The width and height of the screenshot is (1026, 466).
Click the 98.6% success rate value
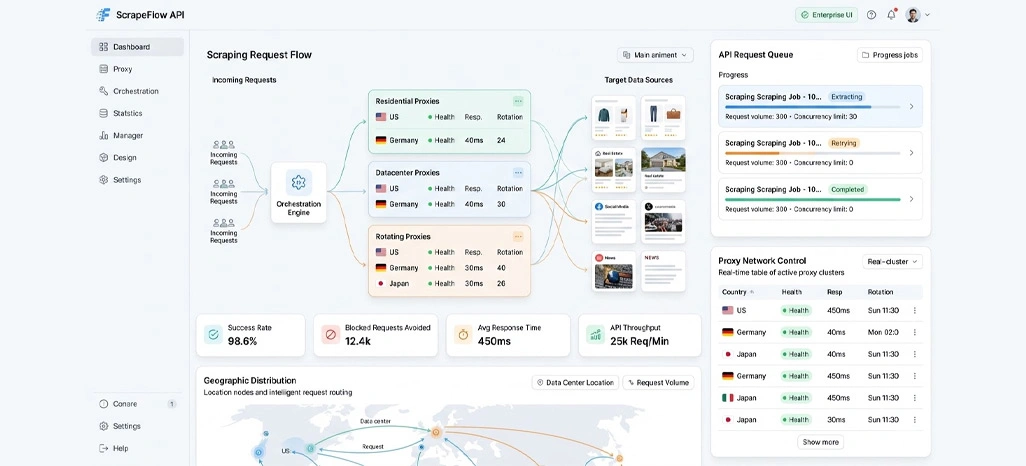click(x=242, y=341)
